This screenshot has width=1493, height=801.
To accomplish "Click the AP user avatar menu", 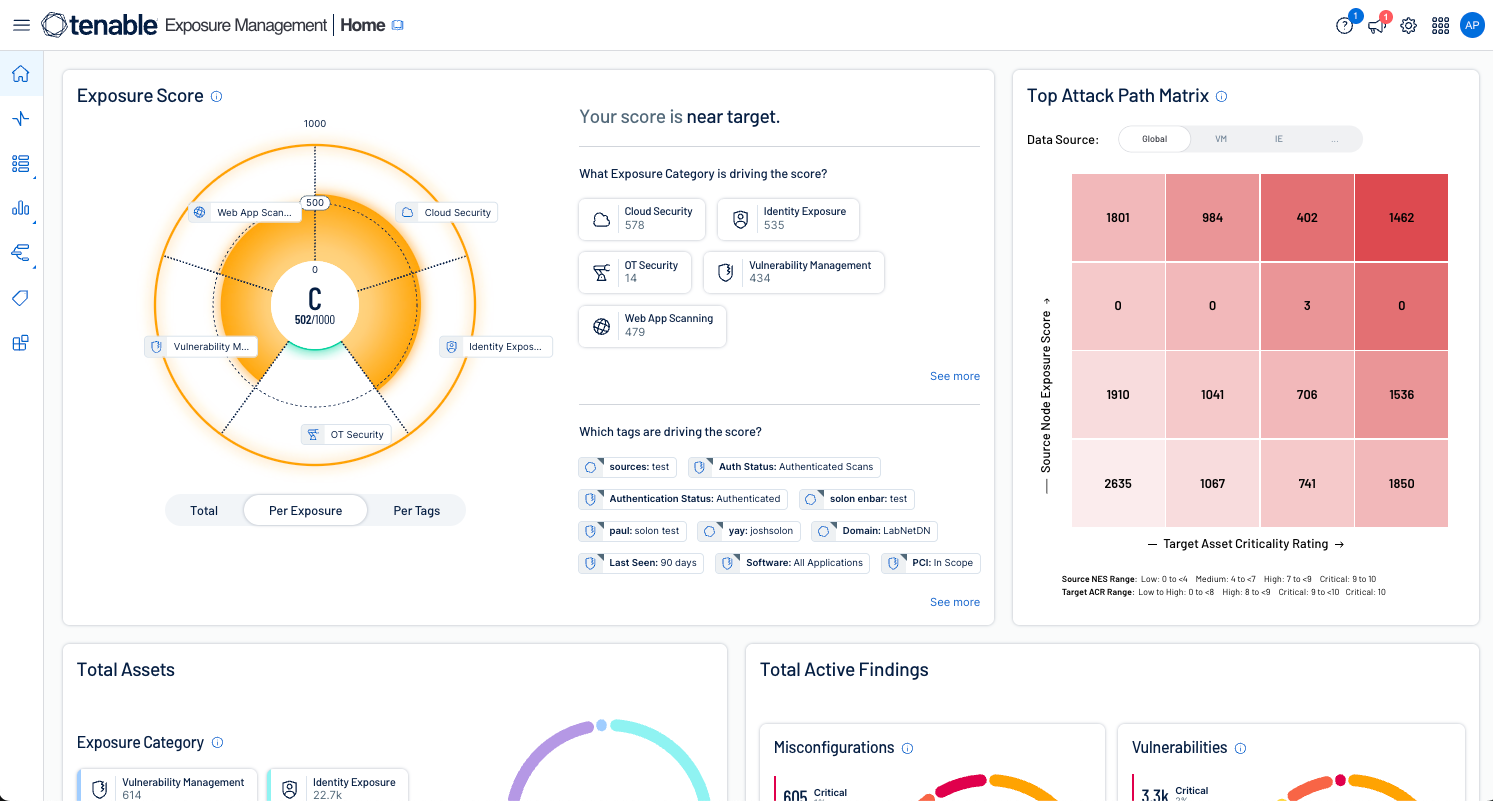I will [x=1472, y=26].
